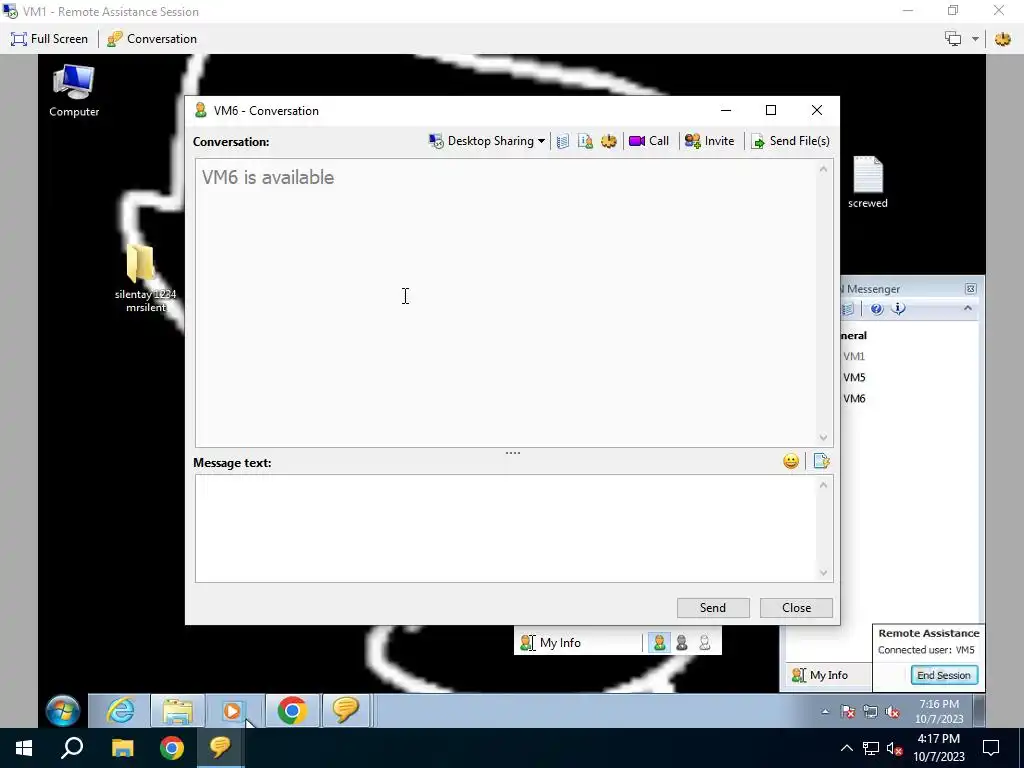Click the remote tray muted volume icon
The image size is (1024, 768).
(893, 712)
